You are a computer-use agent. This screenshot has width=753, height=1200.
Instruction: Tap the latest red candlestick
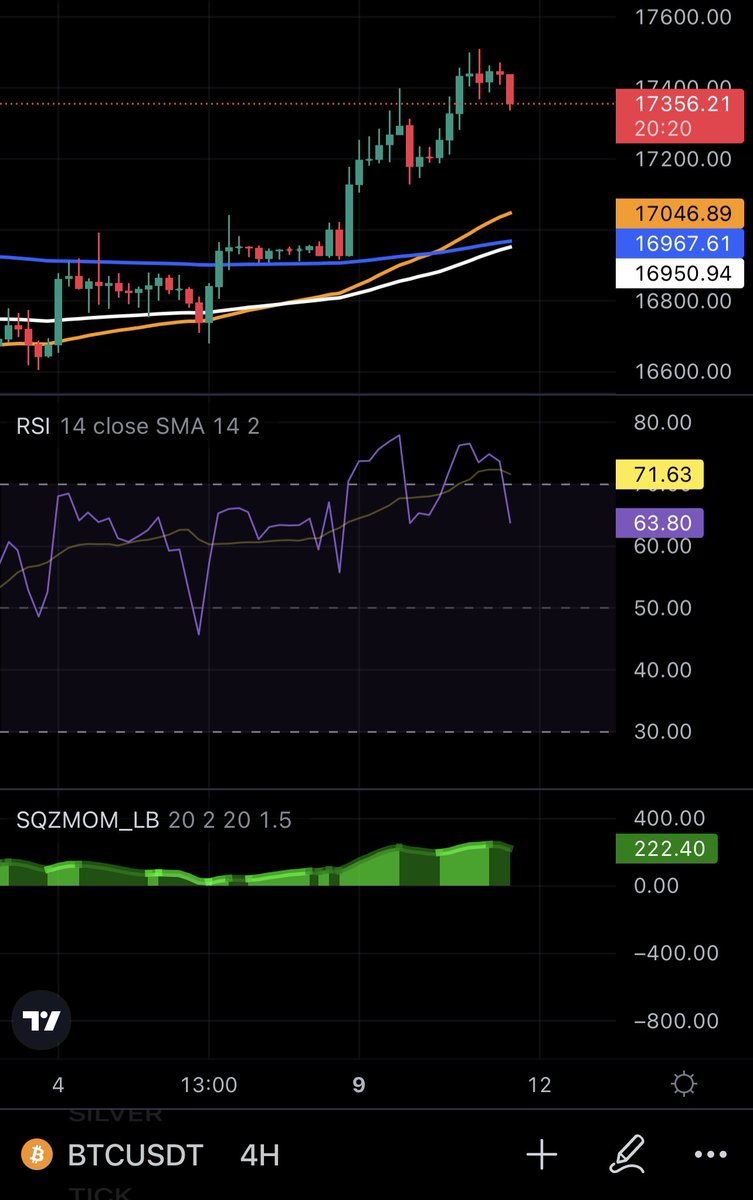[510, 90]
